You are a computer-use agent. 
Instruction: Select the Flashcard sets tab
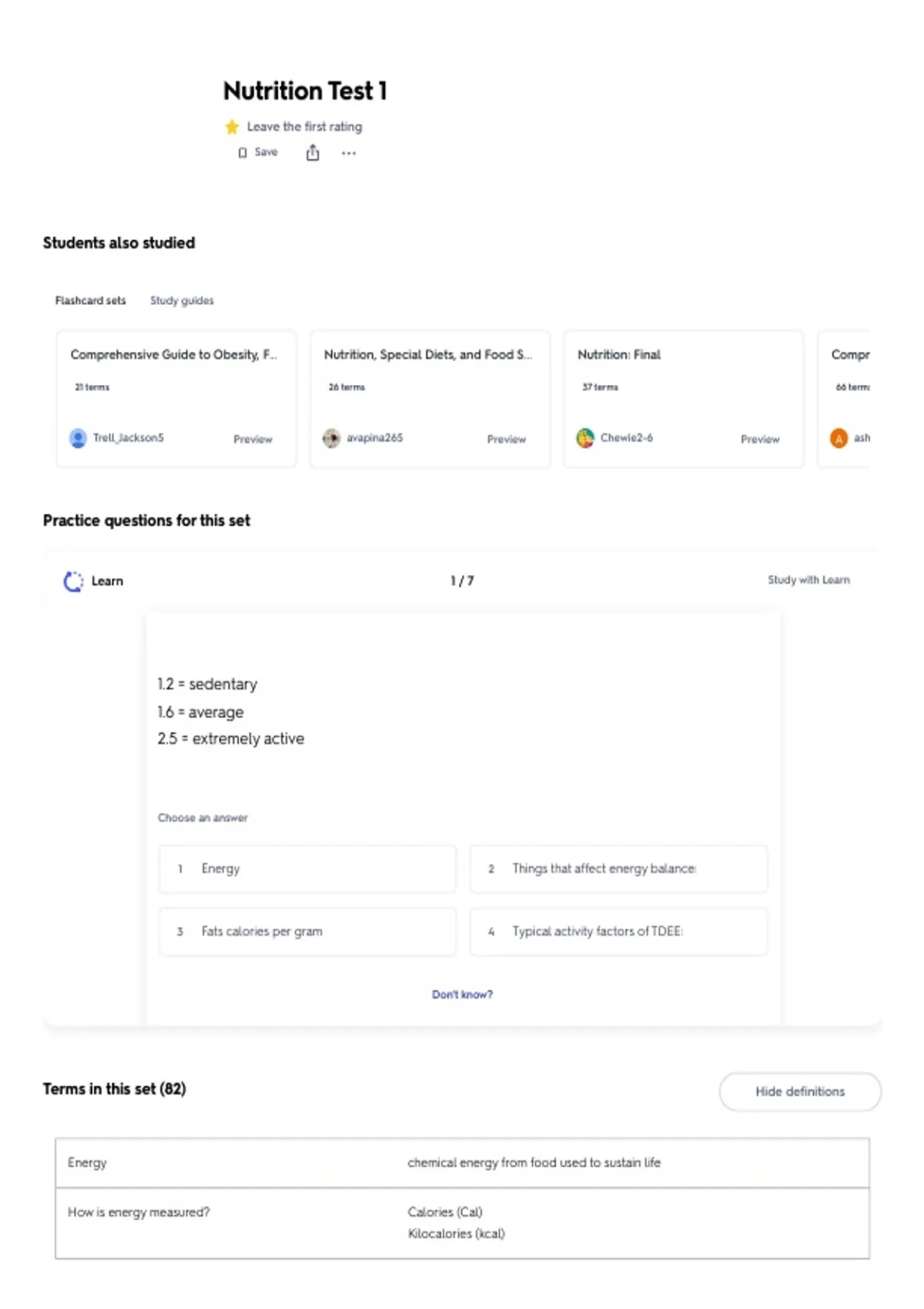[x=90, y=300]
